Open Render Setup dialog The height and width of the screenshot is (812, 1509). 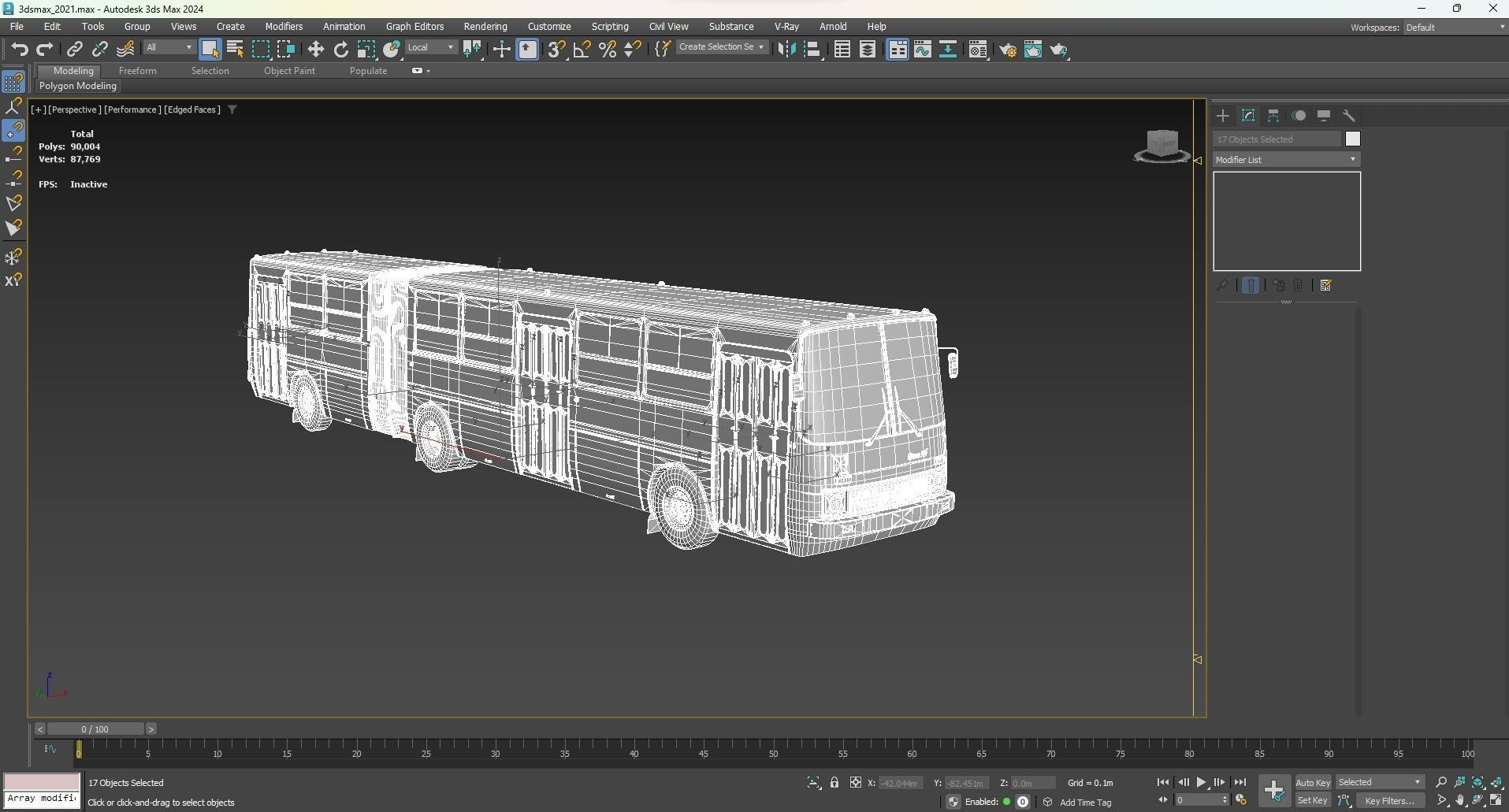point(1007,49)
